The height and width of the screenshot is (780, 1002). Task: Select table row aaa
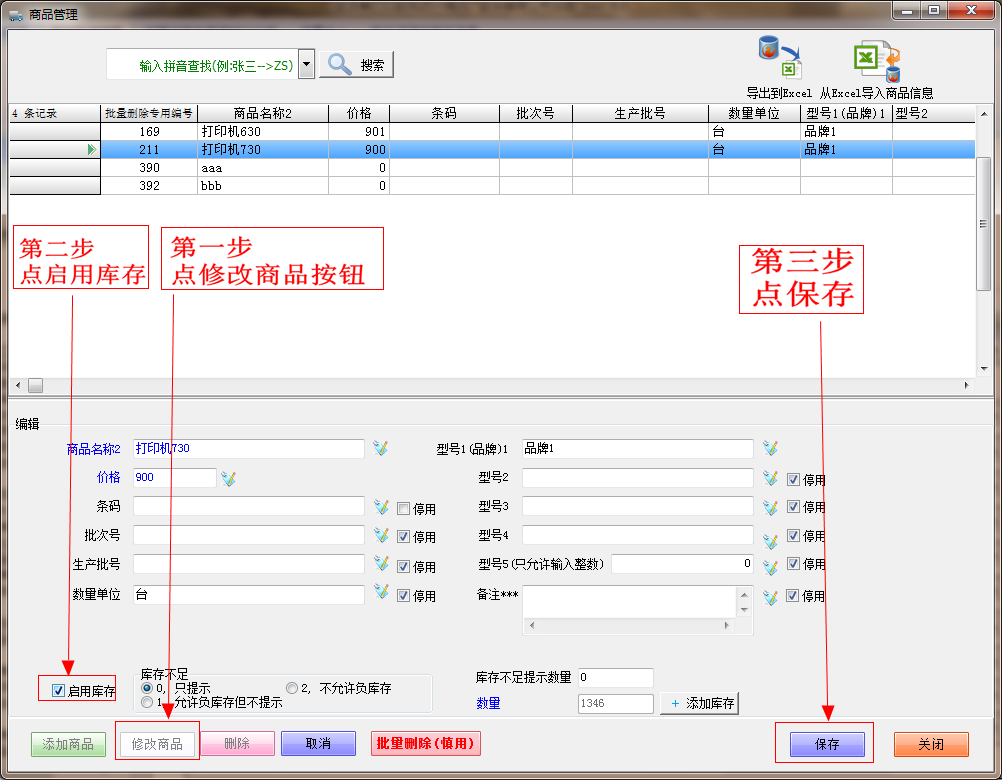coord(492,168)
